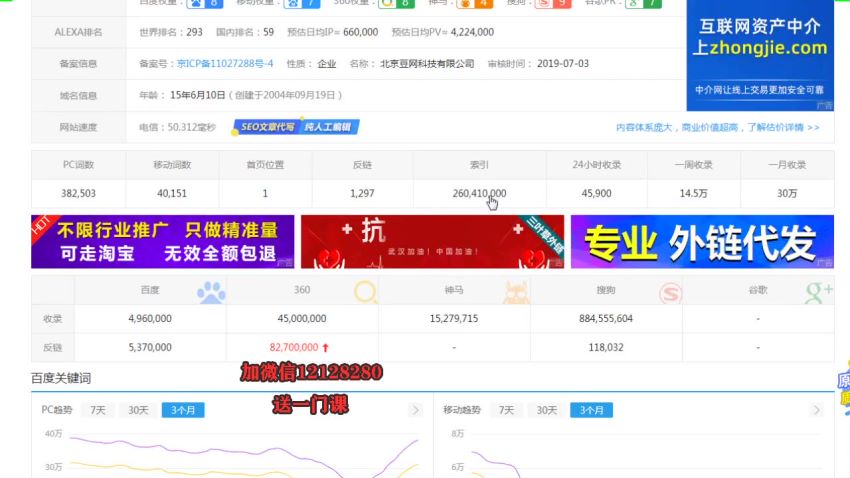Click the Sogou S icon in table header
850x478 pixels.
[x=670, y=293]
